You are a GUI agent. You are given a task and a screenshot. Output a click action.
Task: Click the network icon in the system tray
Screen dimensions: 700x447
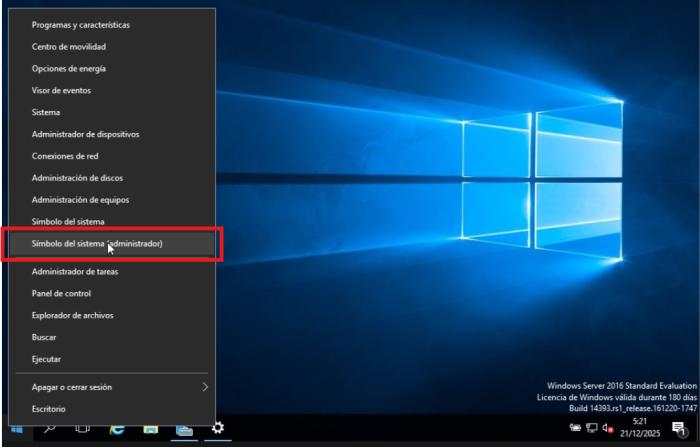592,429
